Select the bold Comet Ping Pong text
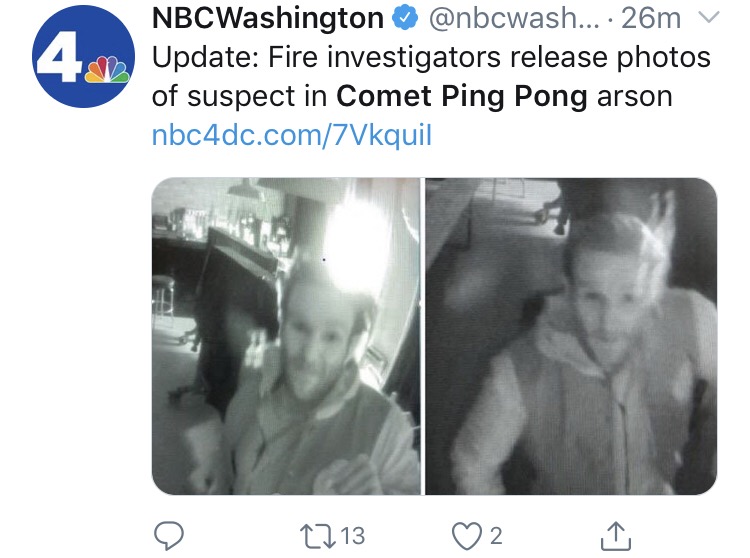750x558 pixels. 462,96
